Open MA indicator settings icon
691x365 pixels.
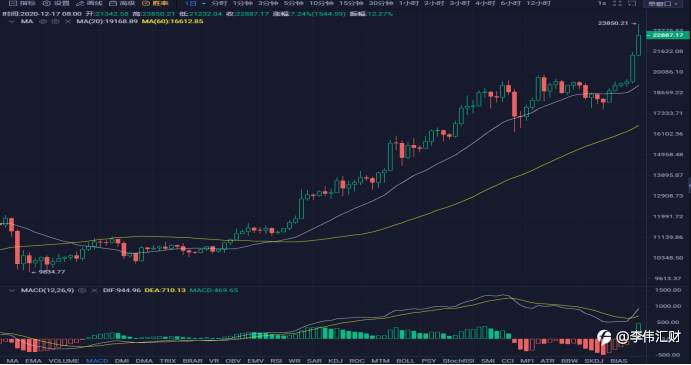(55, 21)
